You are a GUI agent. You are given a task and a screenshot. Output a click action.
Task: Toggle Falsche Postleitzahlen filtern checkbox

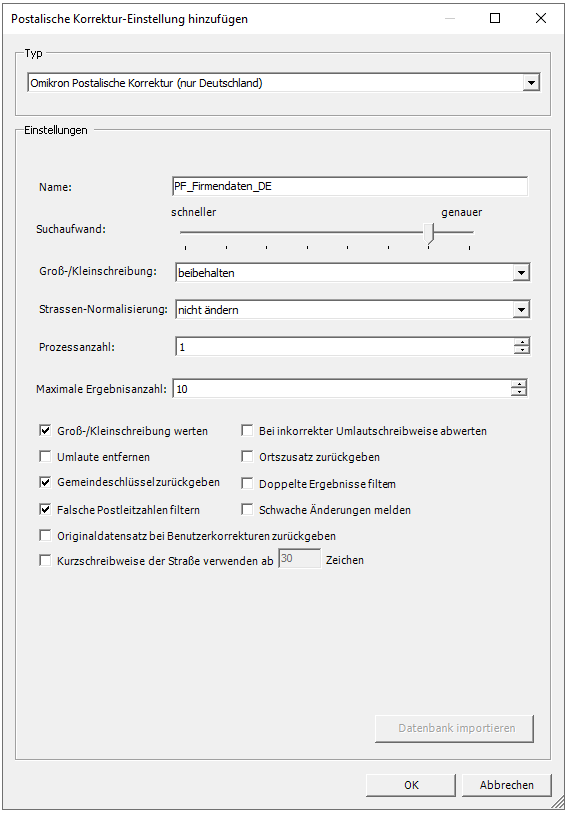point(45,509)
